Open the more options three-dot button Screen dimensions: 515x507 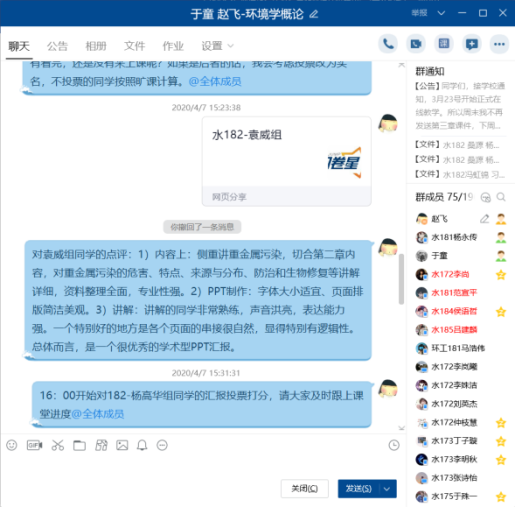499,44
